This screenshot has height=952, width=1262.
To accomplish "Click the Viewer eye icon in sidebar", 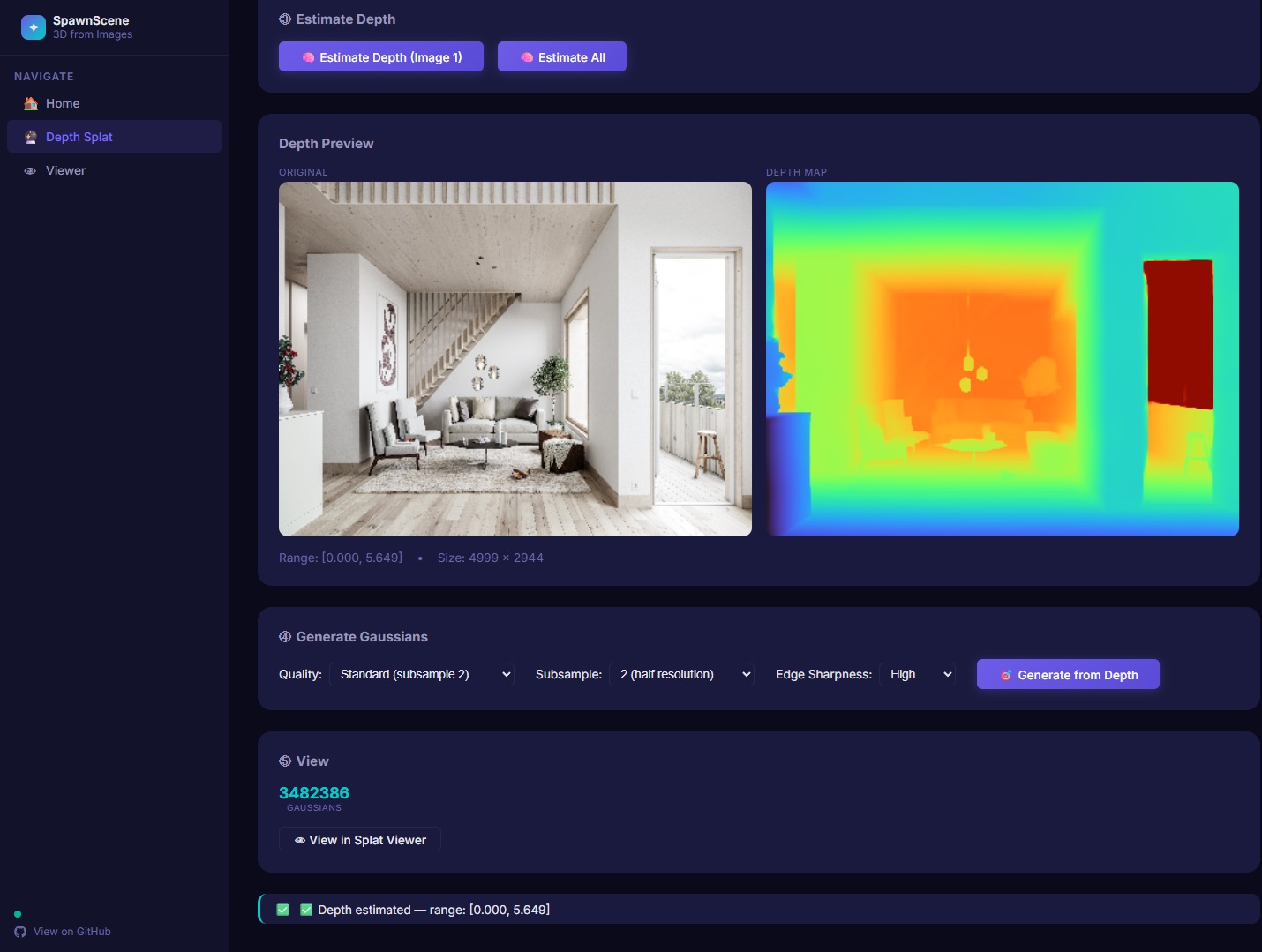I will [x=30, y=171].
